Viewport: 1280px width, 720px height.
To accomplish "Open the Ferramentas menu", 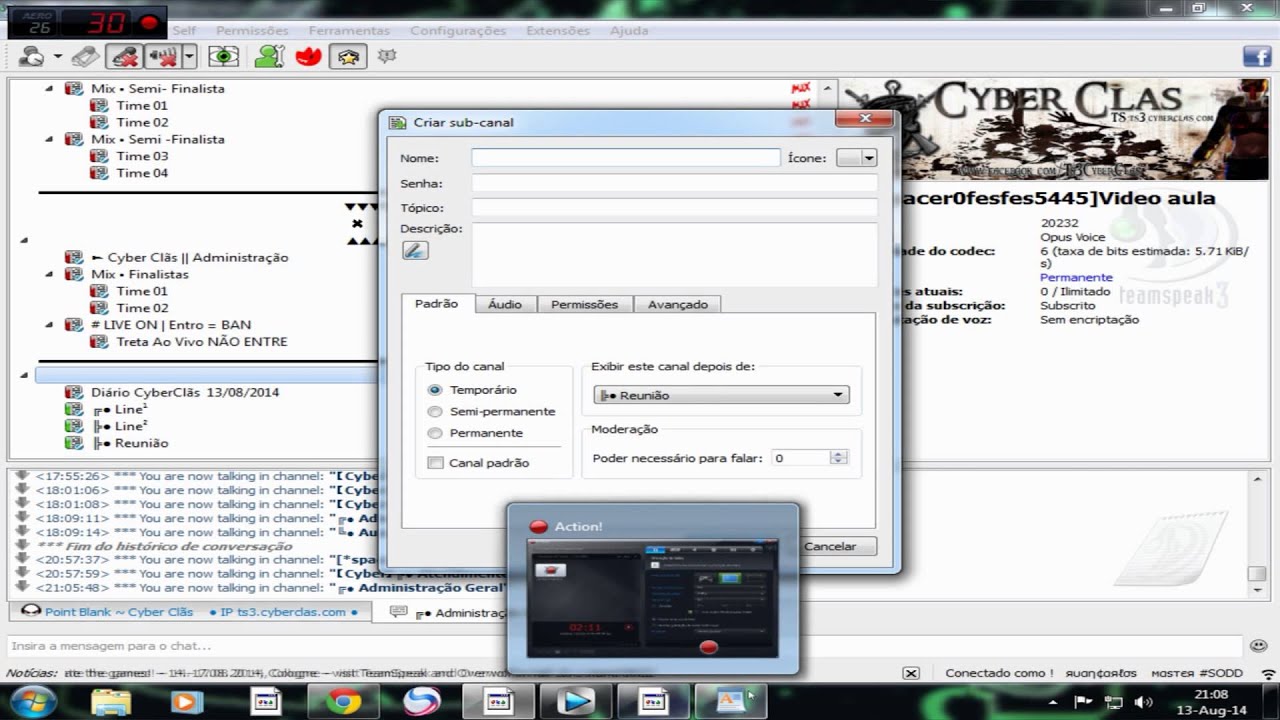I will tap(349, 31).
